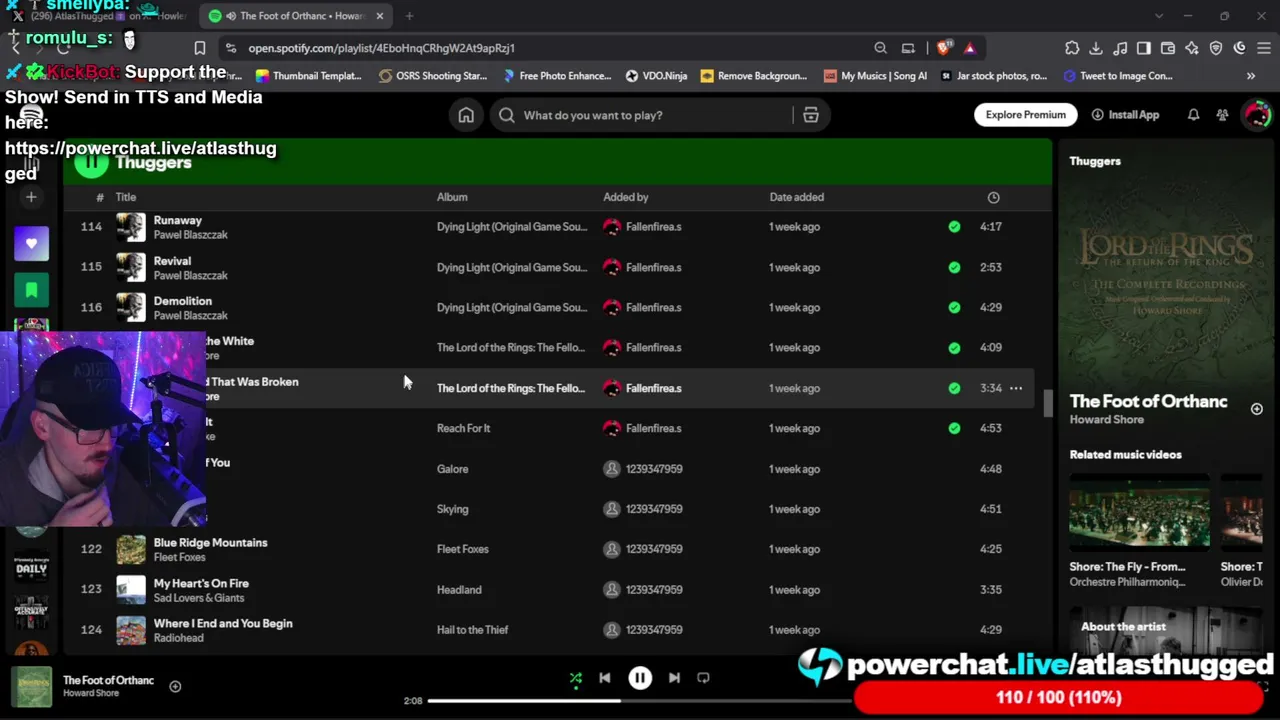Viewport: 1280px width, 720px height.
Task: Sort the playlist by Title column
Action: point(125,197)
